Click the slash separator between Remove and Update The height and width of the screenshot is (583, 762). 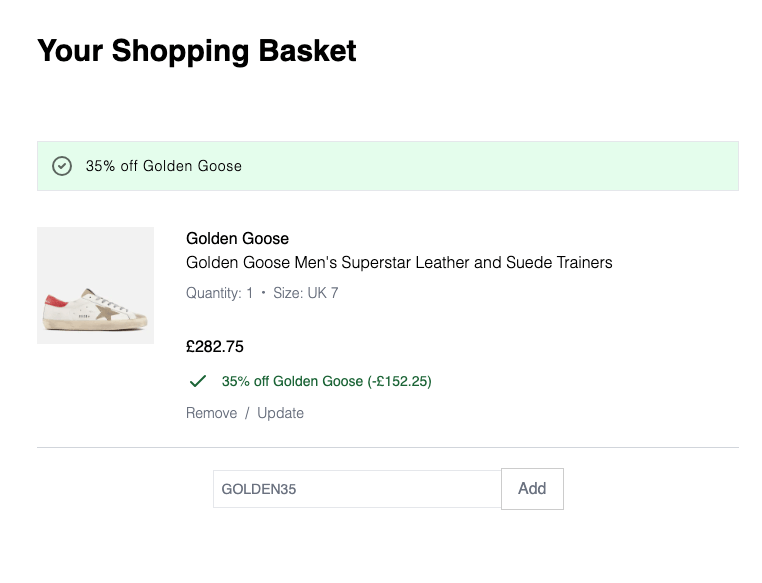click(247, 413)
